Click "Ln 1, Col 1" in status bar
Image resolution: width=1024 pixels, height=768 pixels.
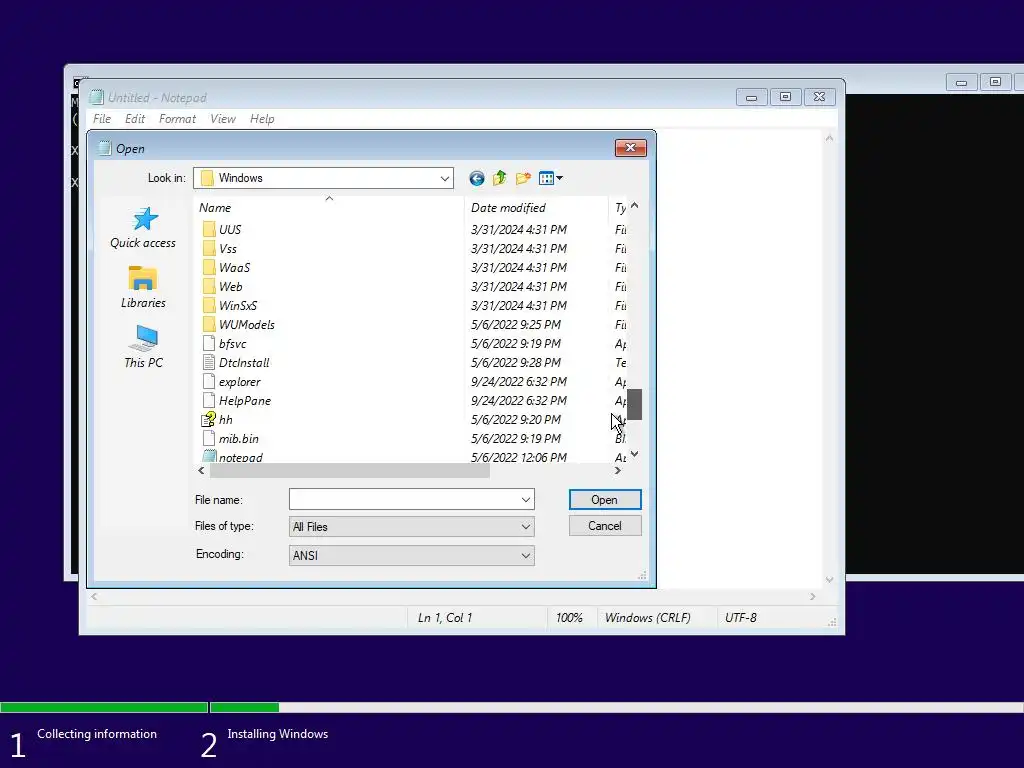tap(445, 618)
